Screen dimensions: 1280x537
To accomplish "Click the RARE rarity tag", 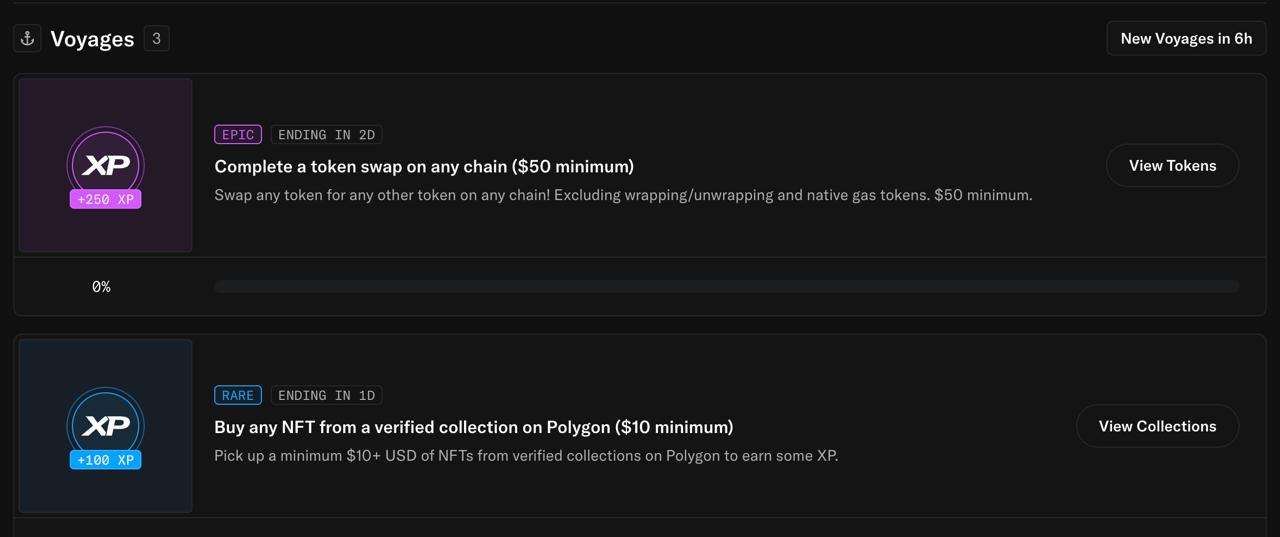I will pos(238,395).
